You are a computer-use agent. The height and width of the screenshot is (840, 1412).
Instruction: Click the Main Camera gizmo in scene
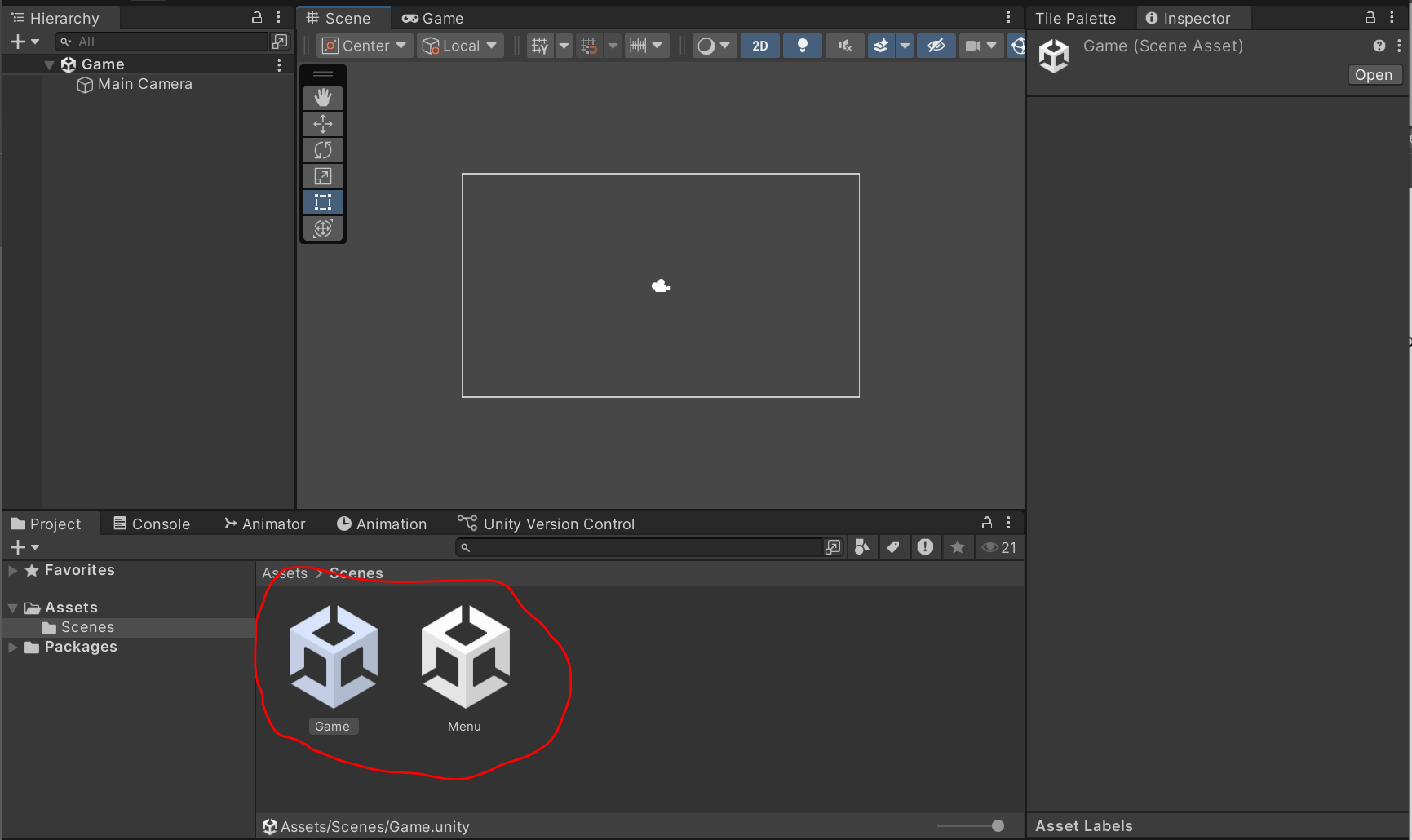pyautogui.click(x=661, y=285)
